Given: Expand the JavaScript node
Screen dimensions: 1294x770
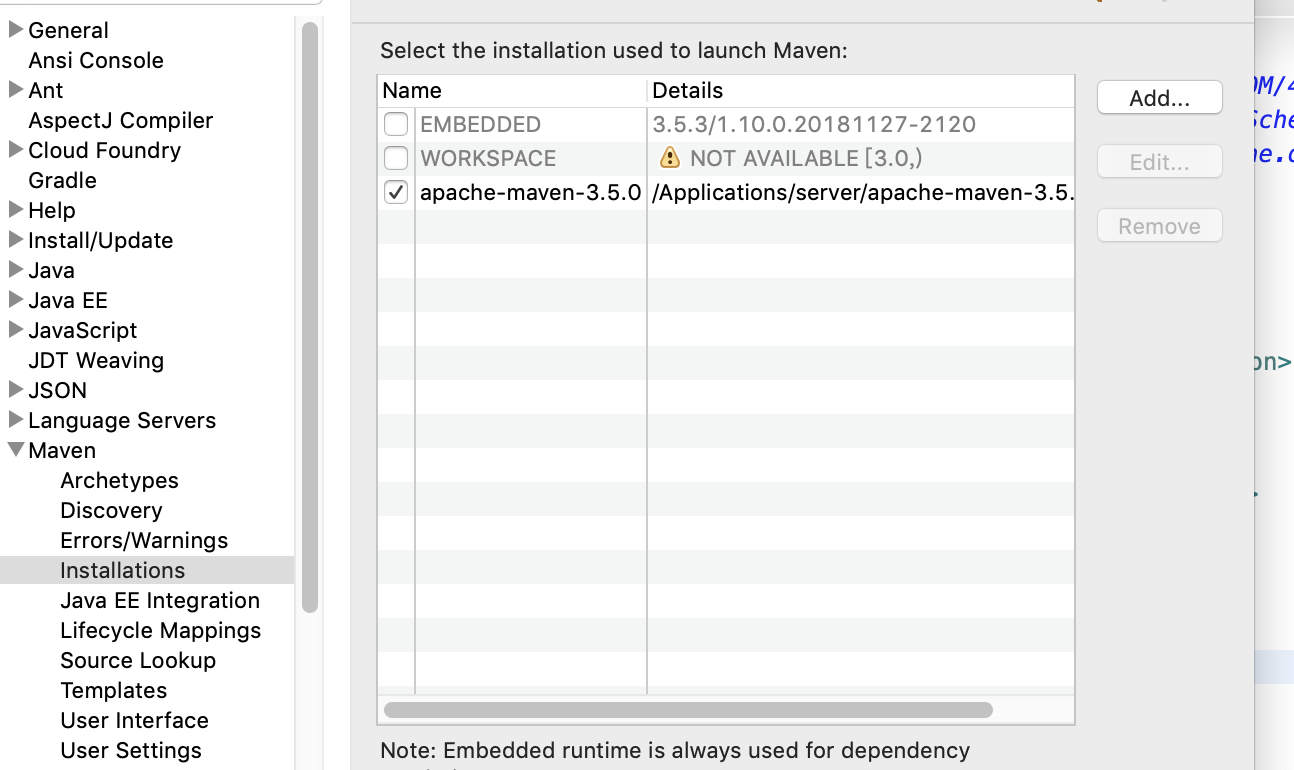Looking at the screenshot, I should pos(15,330).
